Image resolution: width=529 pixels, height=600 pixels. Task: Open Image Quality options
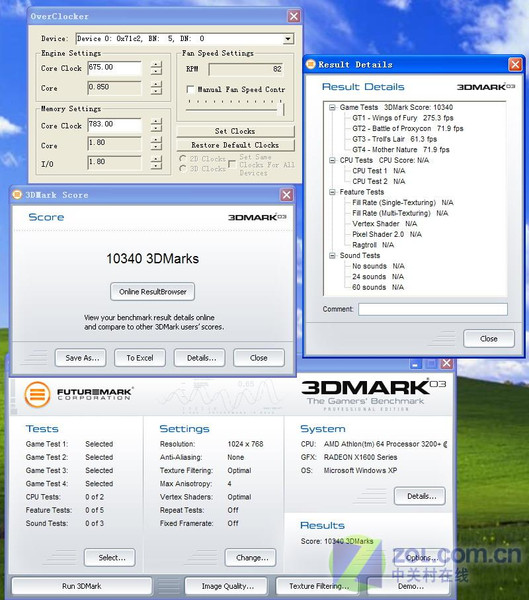pyautogui.click(x=228, y=586)
